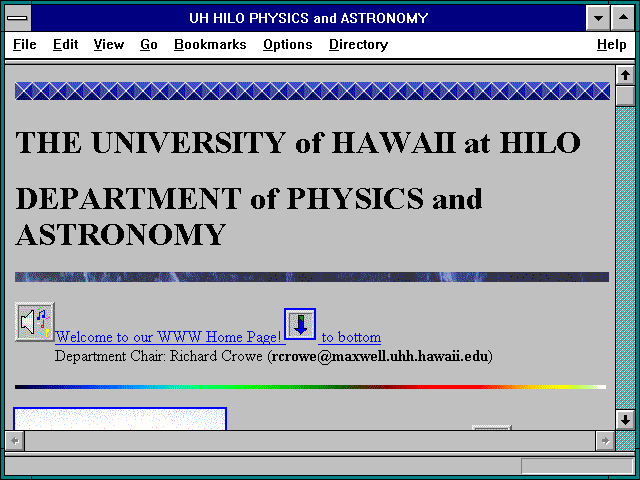This screenshot has width=640, height=480.
Task: Click the vertical scrollbar up arrow
Action: pyautogui.click(x=625, y=76)
